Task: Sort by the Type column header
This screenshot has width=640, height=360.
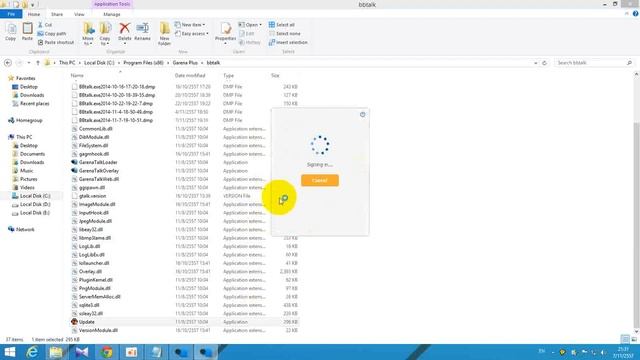Action: [229, 76]
